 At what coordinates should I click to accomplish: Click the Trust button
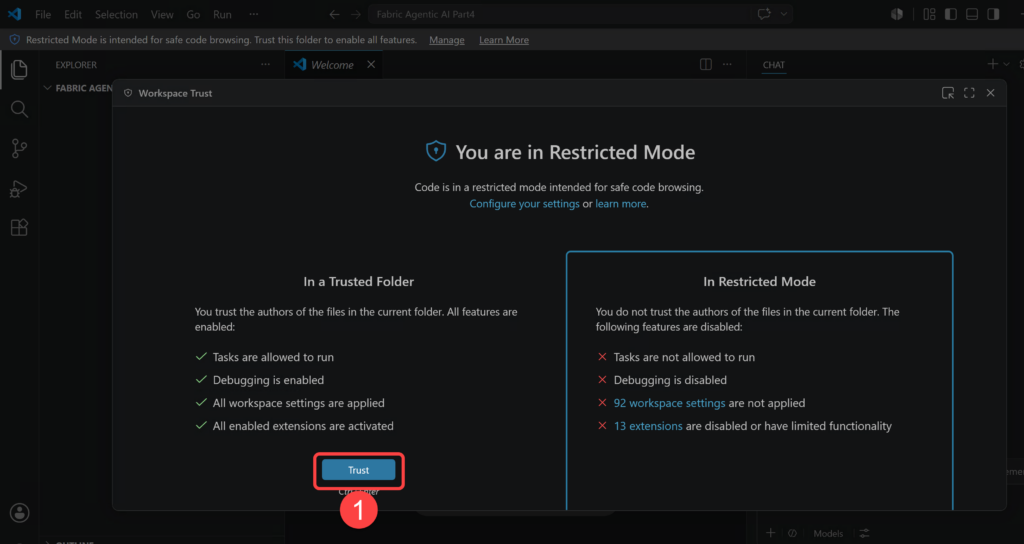(359, 470)
